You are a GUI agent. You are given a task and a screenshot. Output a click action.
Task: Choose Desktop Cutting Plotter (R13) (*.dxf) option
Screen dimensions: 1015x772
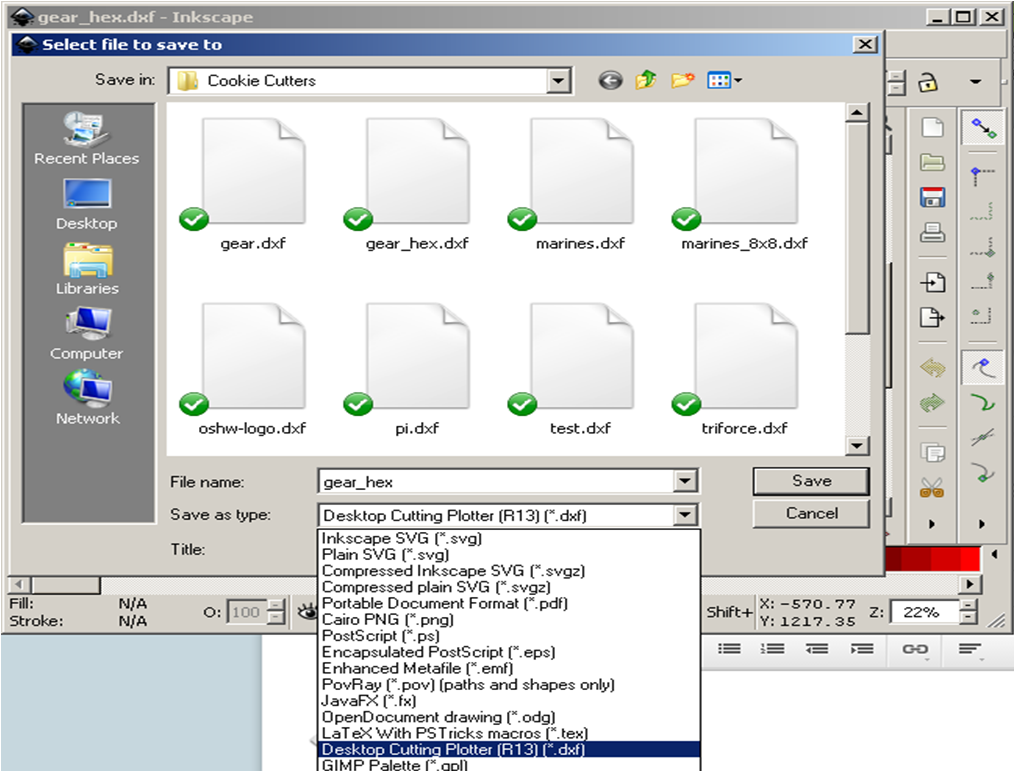point(509,749)
